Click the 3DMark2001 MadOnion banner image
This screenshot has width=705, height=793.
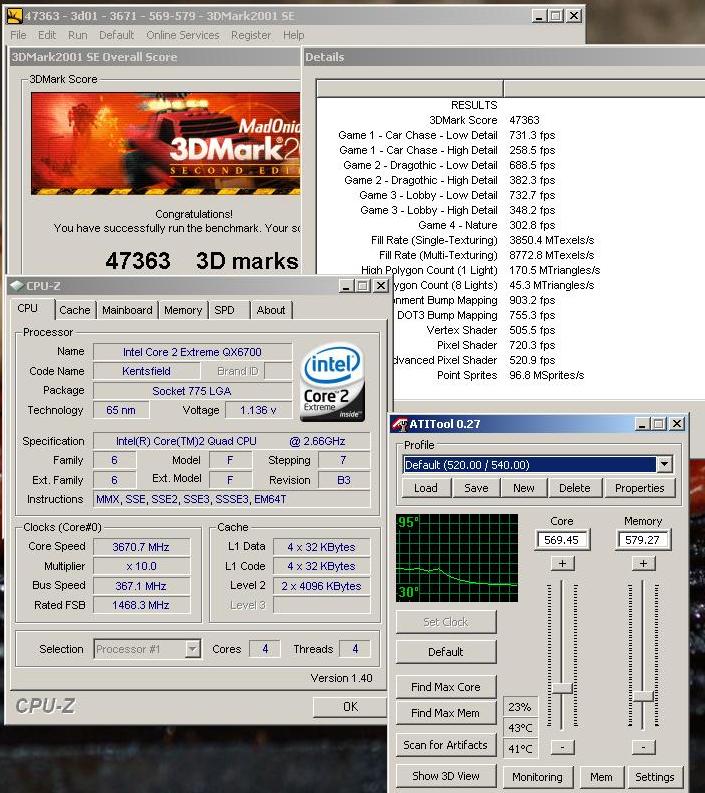pos(165,143)
